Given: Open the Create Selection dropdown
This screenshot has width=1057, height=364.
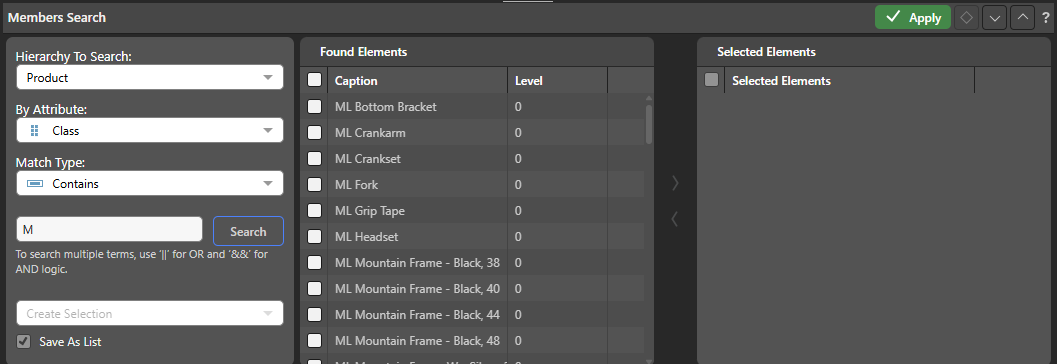Looking at the screenshot, I should 150,313.
